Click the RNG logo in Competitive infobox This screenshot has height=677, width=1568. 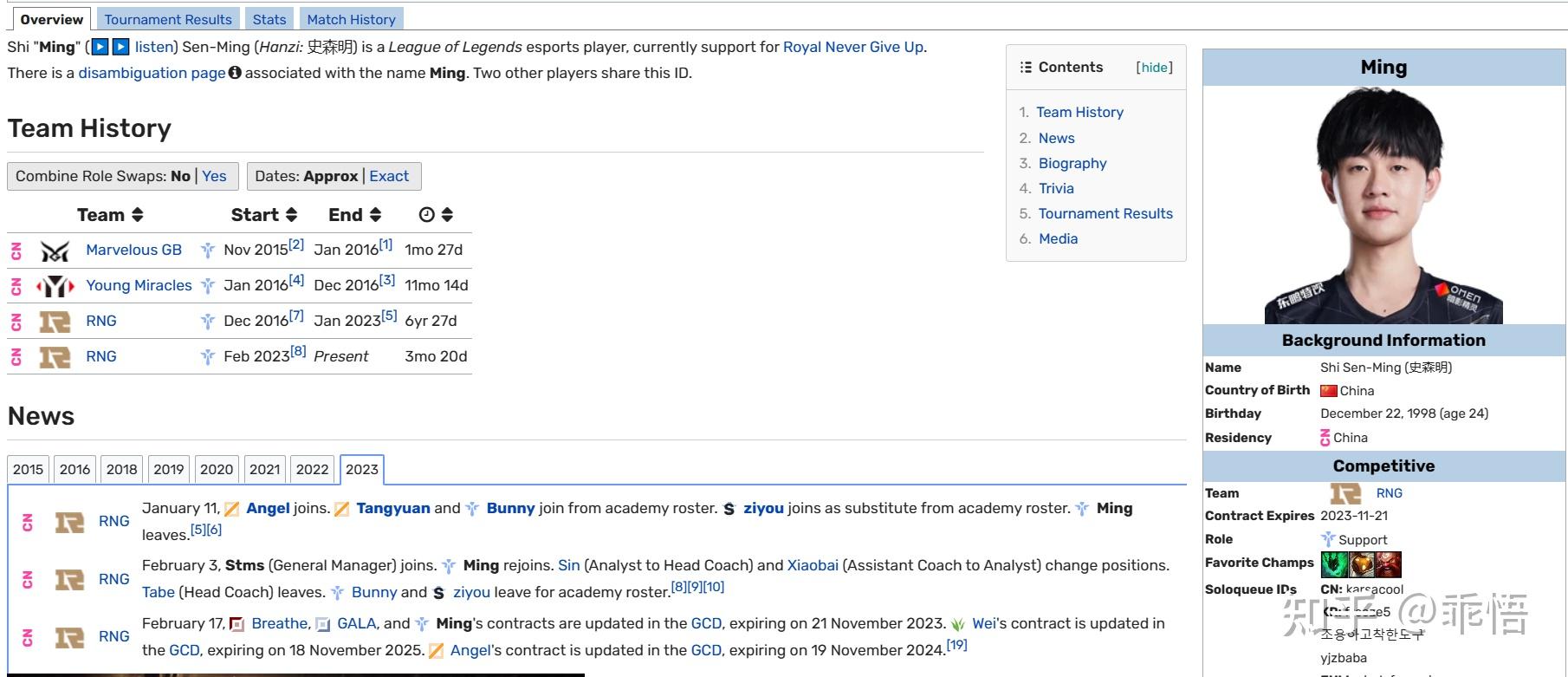coord(1345,493)
